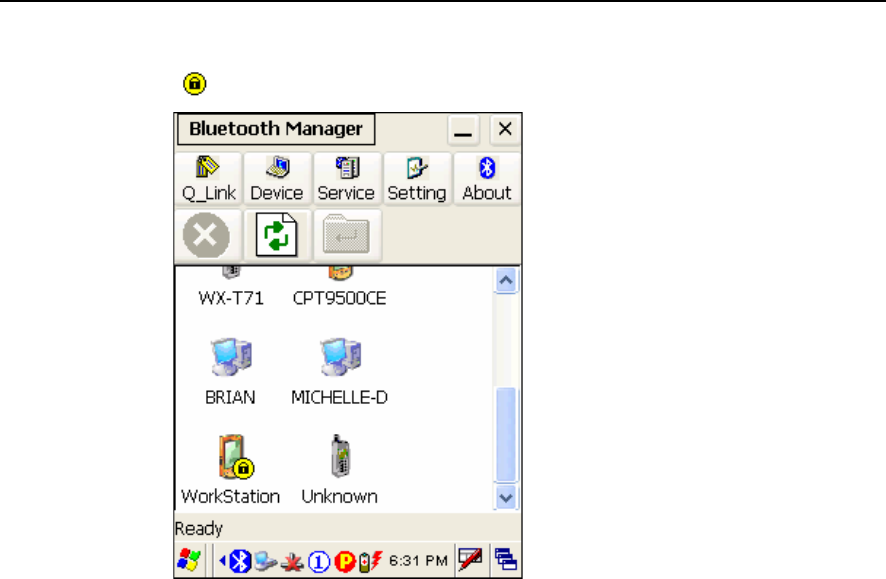Screen dimensions: 886x579
Task: Select the BRIAN computer icon
Action: click(x=231, y=357)
